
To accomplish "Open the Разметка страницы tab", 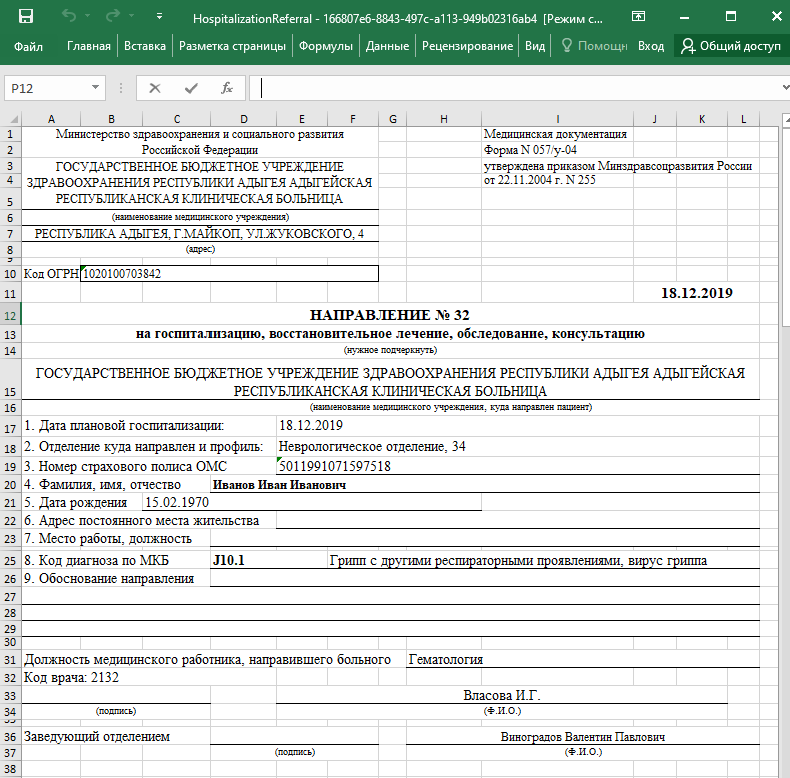I will click(x=232, y=46).
